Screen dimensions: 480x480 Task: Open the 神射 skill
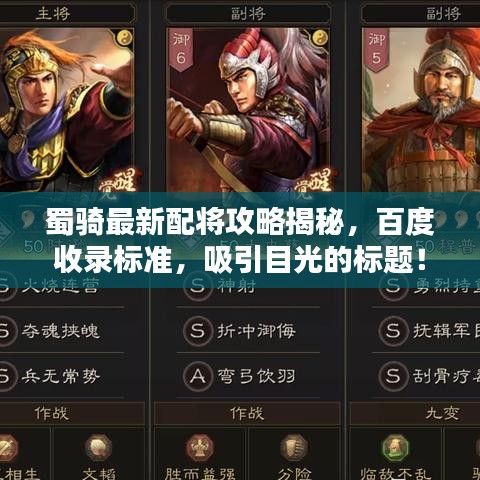click(x=236, y=286)
